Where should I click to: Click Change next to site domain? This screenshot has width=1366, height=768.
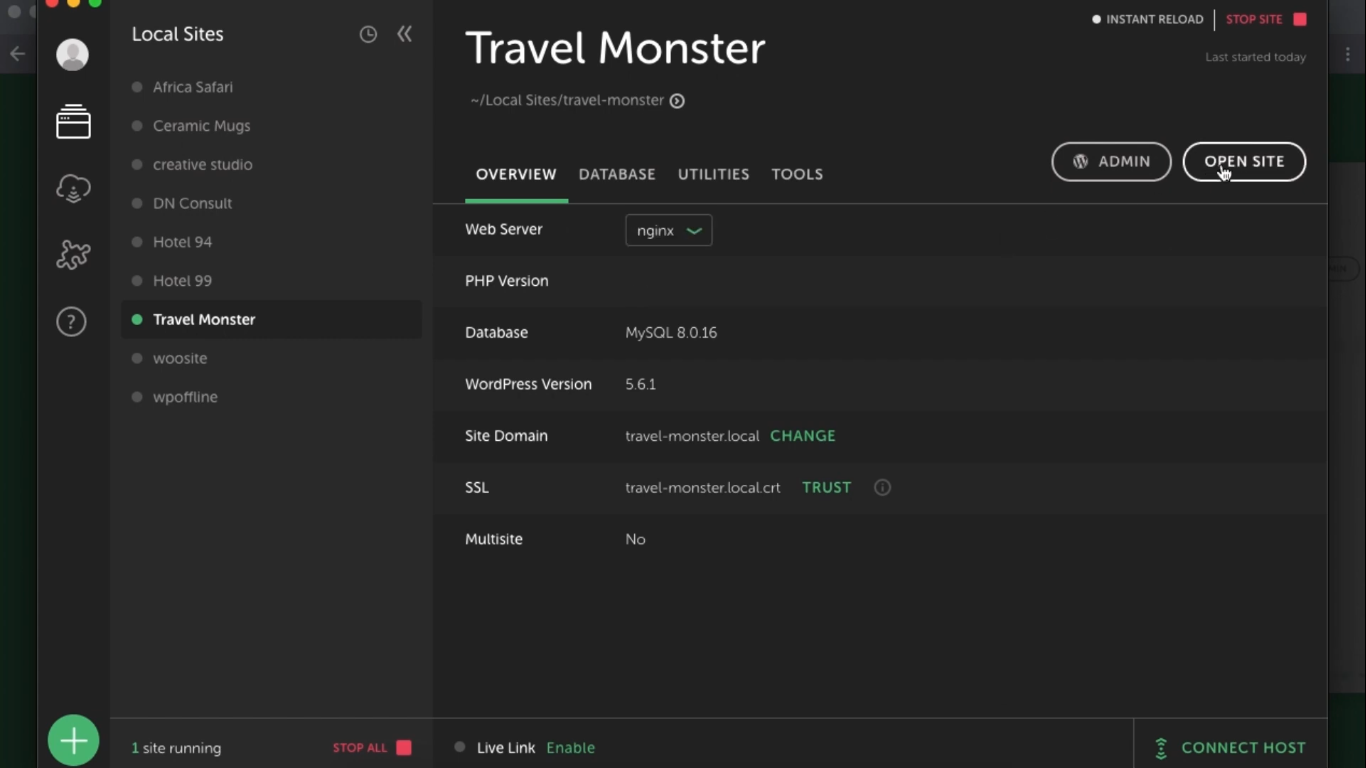[803, 436]
